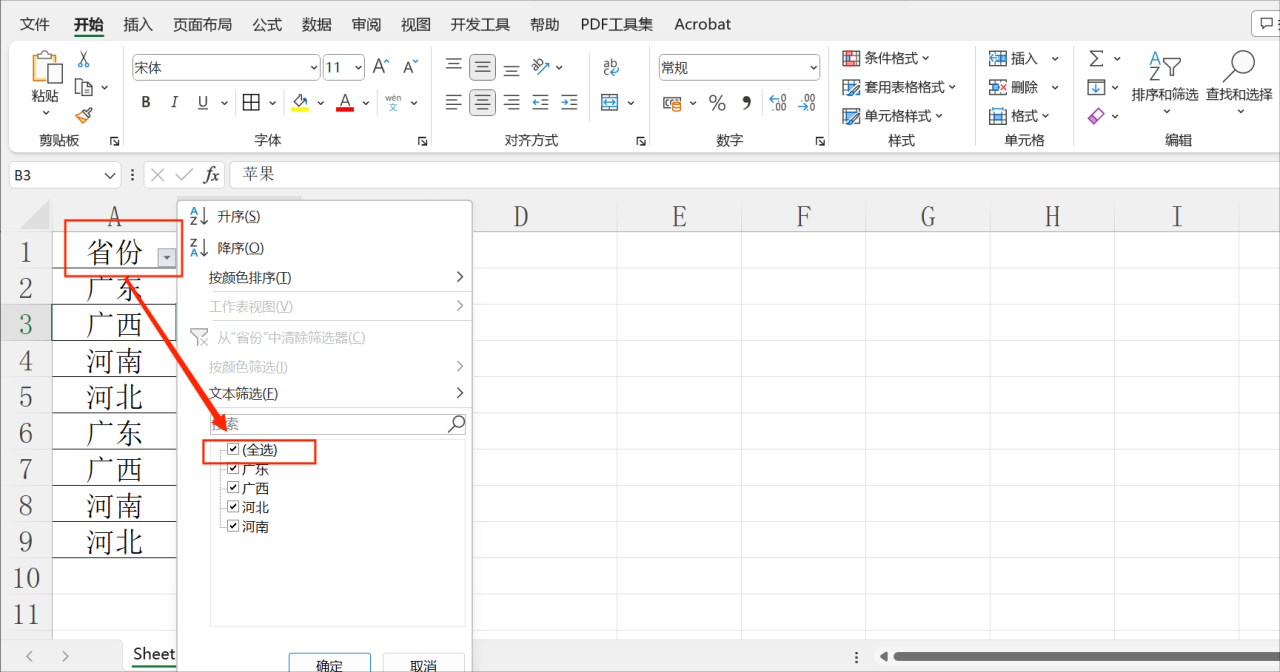Expand the Name Box dropdown arrow
This screenshot has height=672, width=1280.
(x=110, y=175)
